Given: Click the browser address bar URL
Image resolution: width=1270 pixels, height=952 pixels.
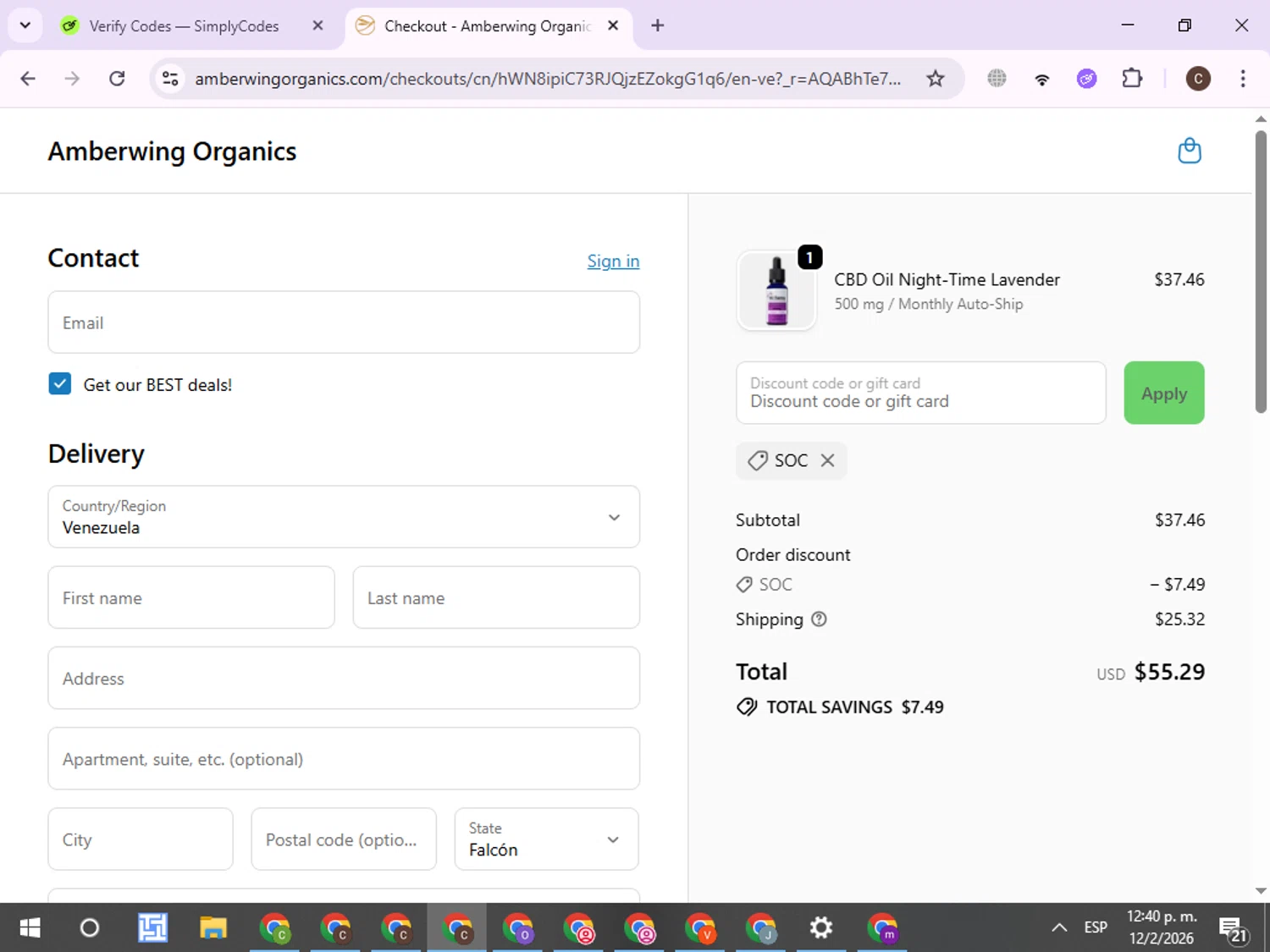Looking at the screenshot, I should (x=547, y=79).
